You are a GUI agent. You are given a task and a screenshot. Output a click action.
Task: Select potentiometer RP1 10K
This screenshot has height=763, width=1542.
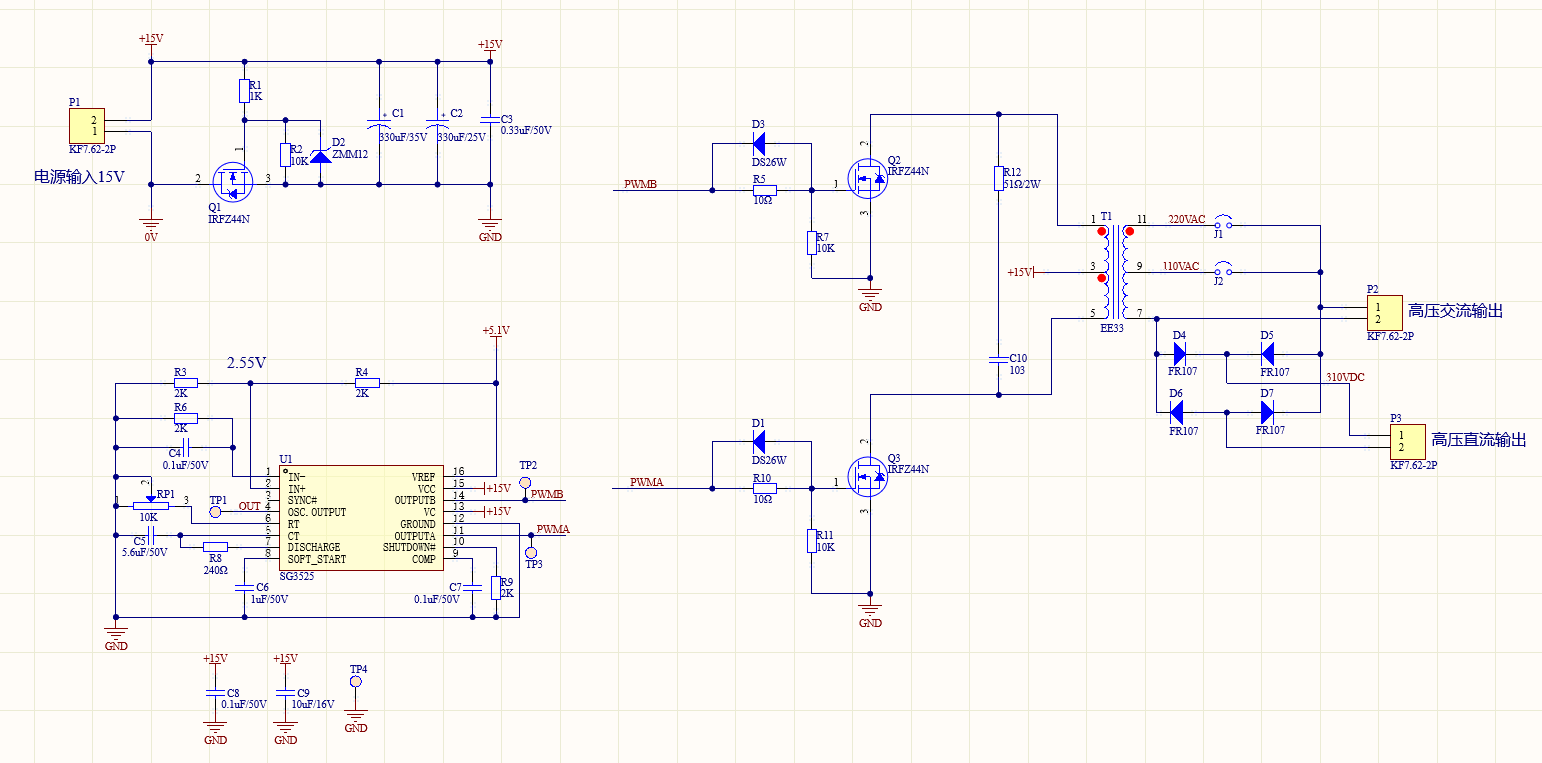click(x=150, y=504)
